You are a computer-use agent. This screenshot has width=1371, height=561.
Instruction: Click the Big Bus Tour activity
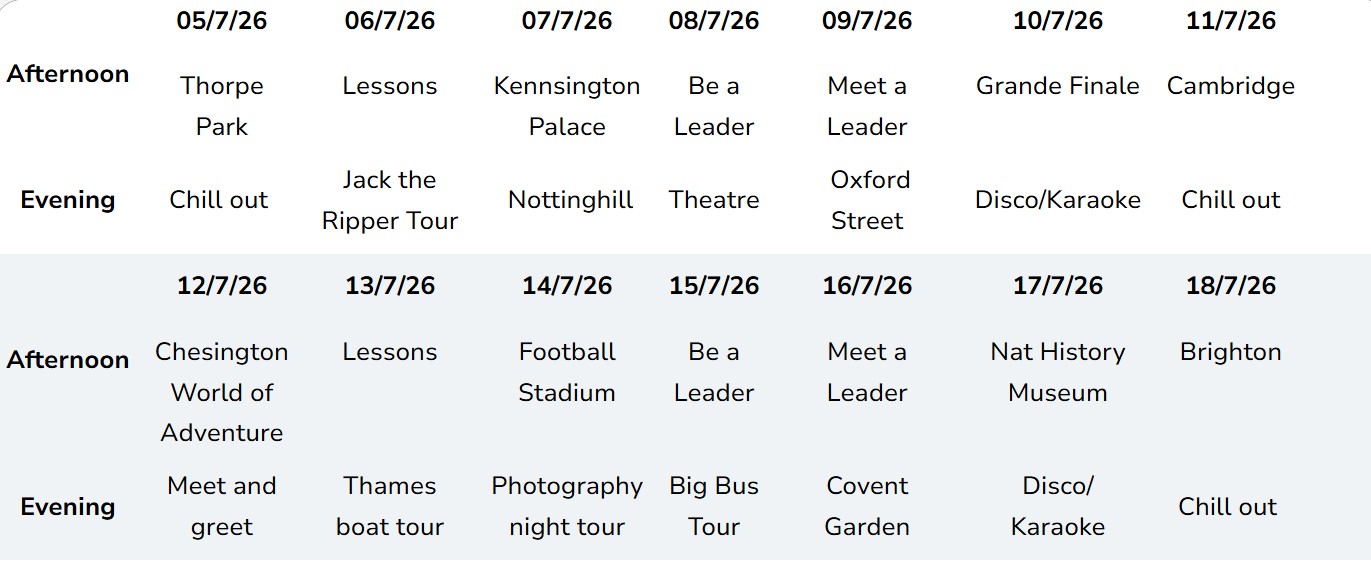coord(713,506)
